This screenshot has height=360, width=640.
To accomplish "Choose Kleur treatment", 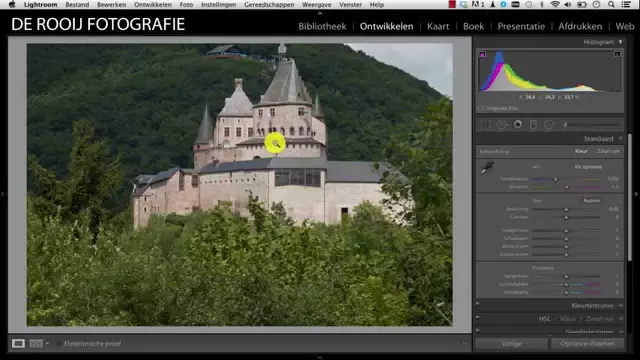I will 581,151.
